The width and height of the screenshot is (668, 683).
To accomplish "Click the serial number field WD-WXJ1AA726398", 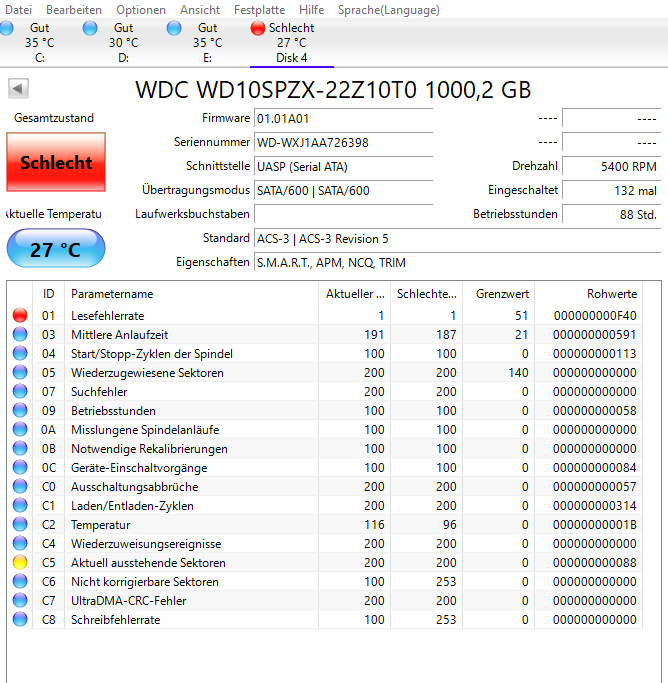I will click(344, 142).
